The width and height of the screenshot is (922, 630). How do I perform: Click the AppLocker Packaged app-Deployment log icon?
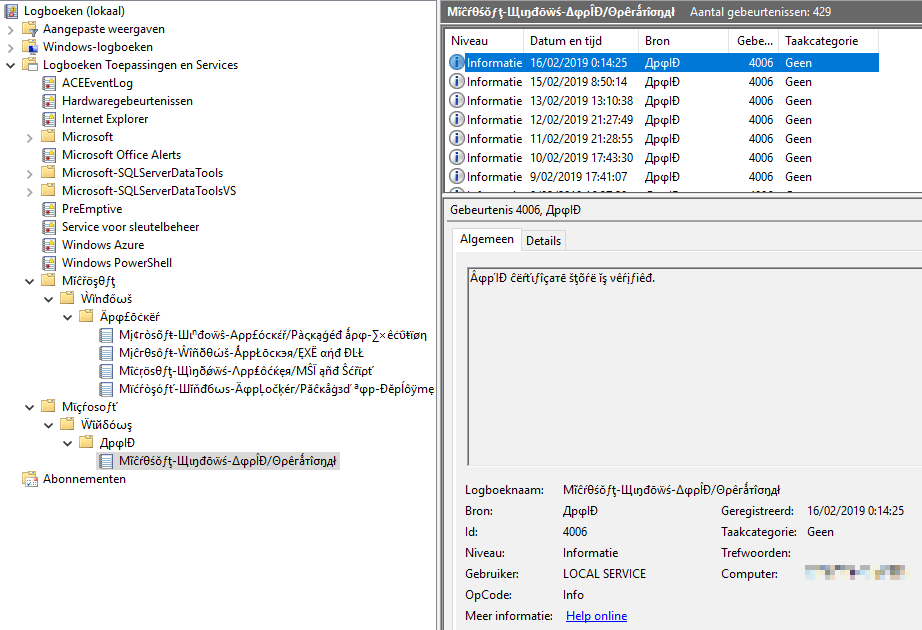tap(106, 389)
